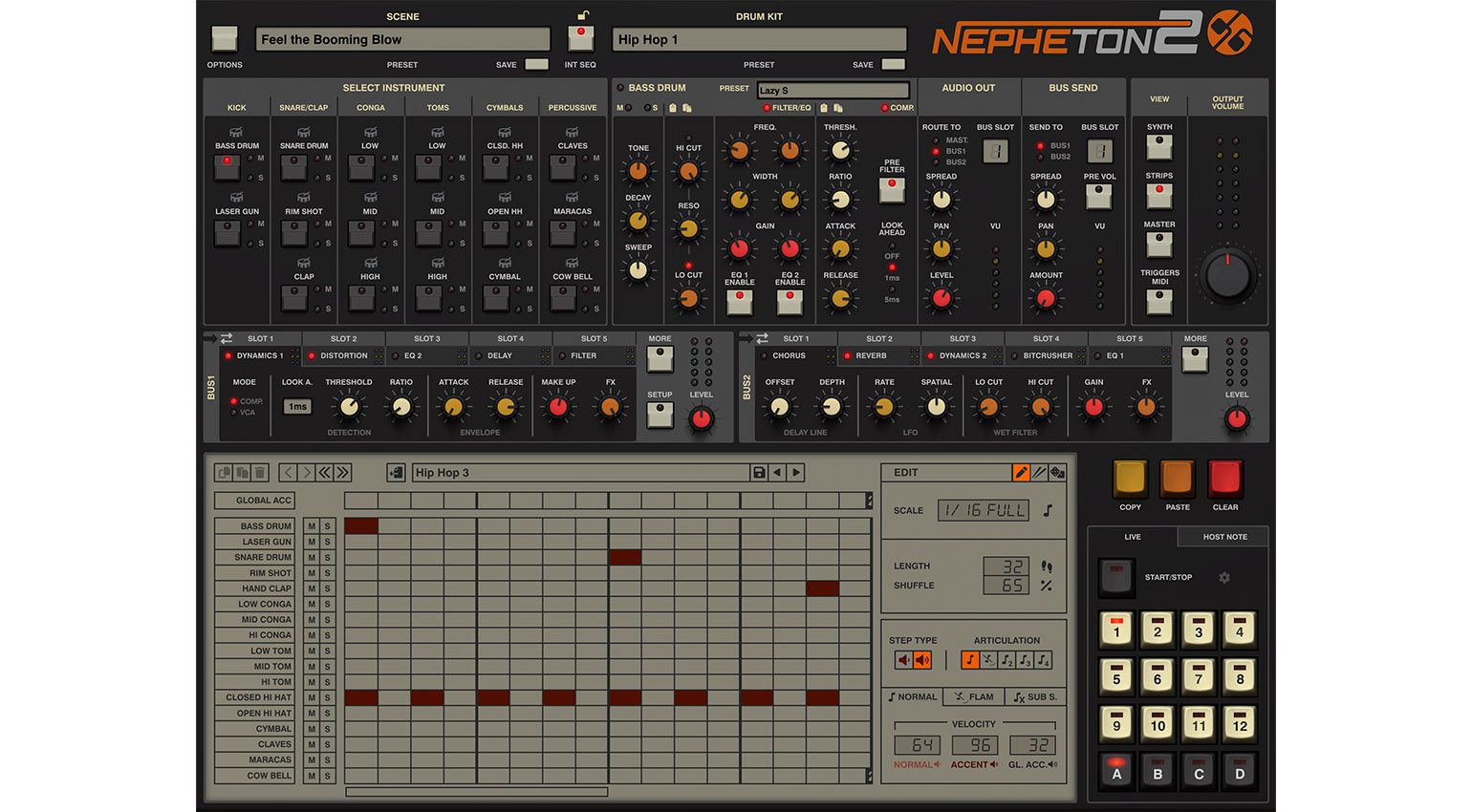The width and height of the screenshot is (1472, 812).
Task: Select the normal-volume step type icon
Action: [904, 659]
